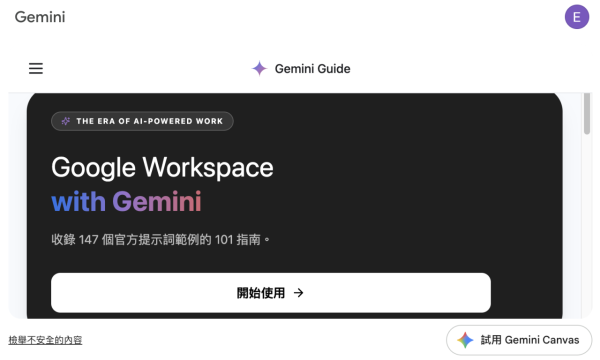
Task: Click the Google Workspace heading
Action: pos(162,168)
